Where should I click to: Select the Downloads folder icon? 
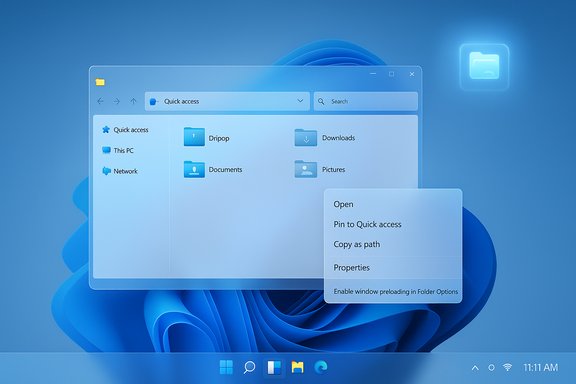[x=306, y=137]
